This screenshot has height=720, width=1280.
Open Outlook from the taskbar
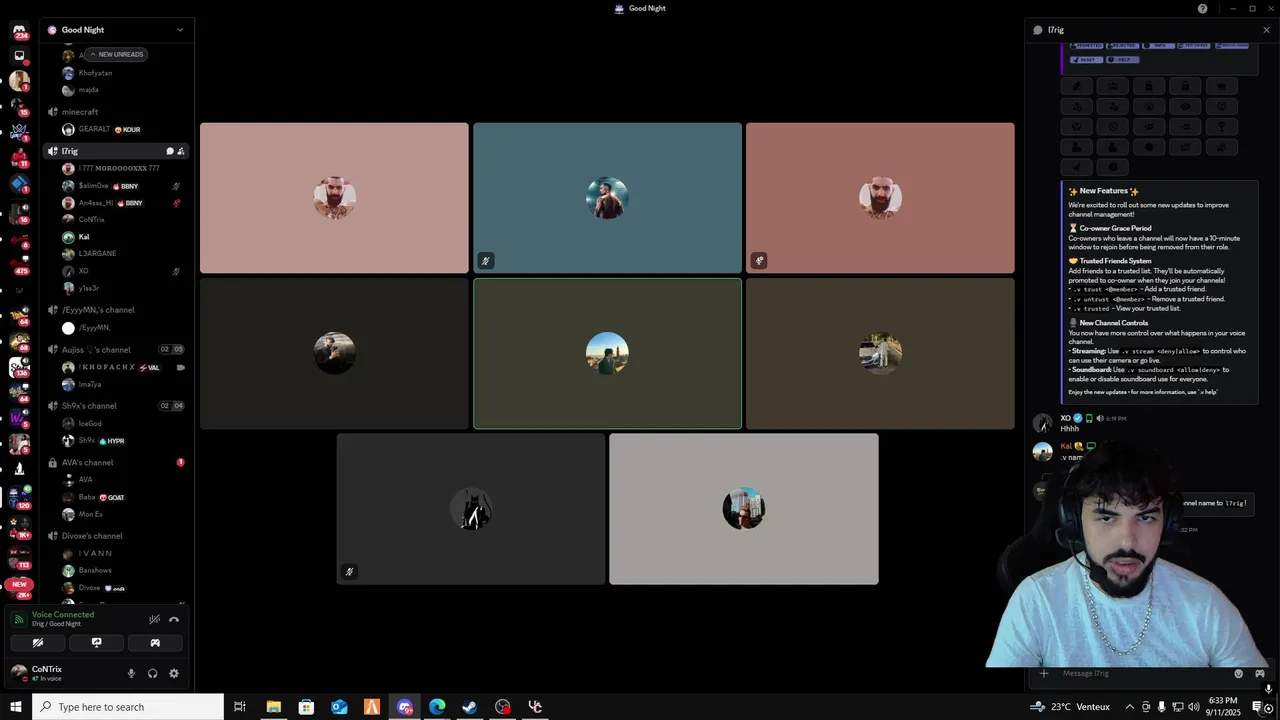point(339,707)
